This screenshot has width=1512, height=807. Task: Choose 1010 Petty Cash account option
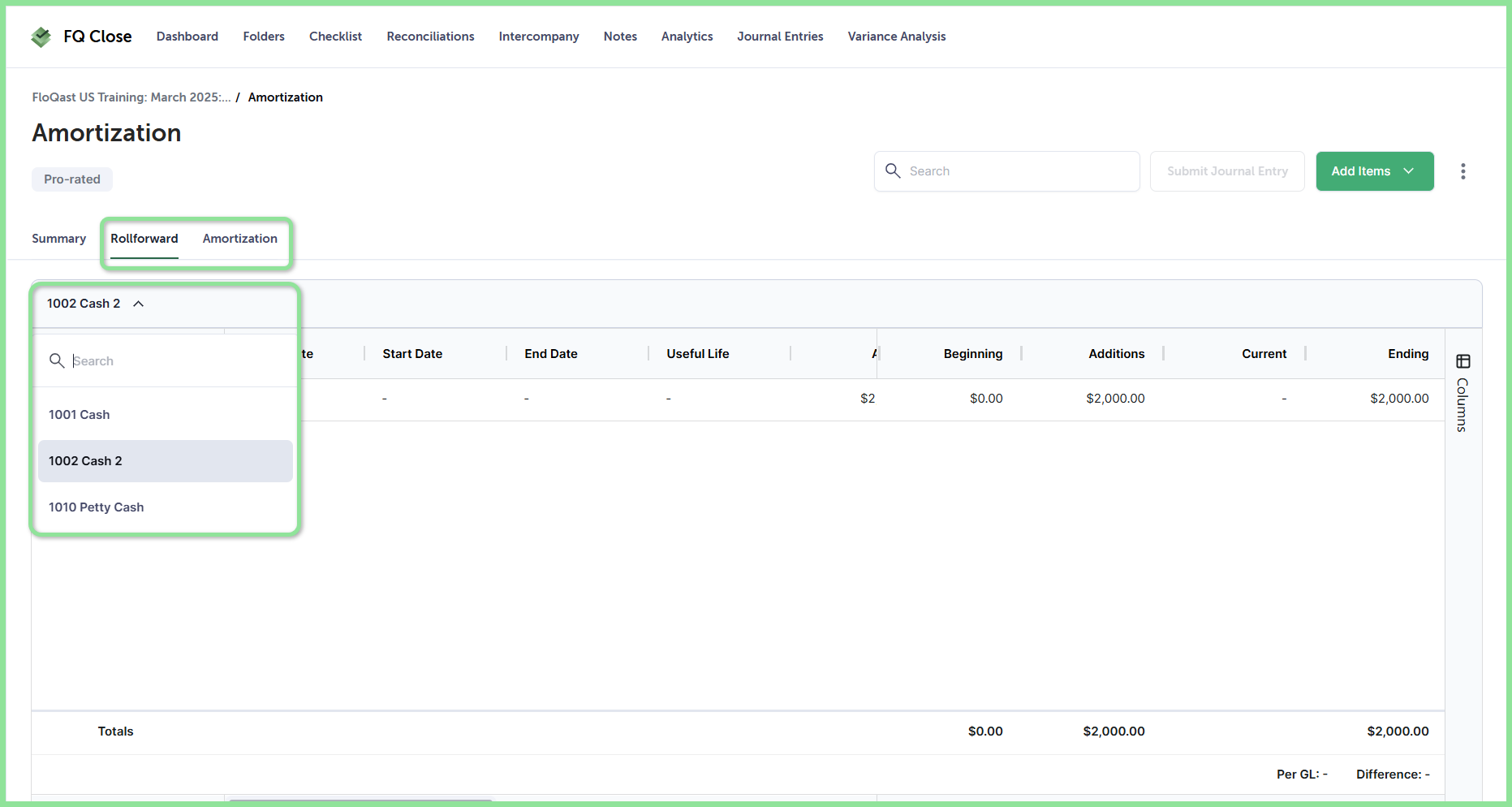coord(166,507)
